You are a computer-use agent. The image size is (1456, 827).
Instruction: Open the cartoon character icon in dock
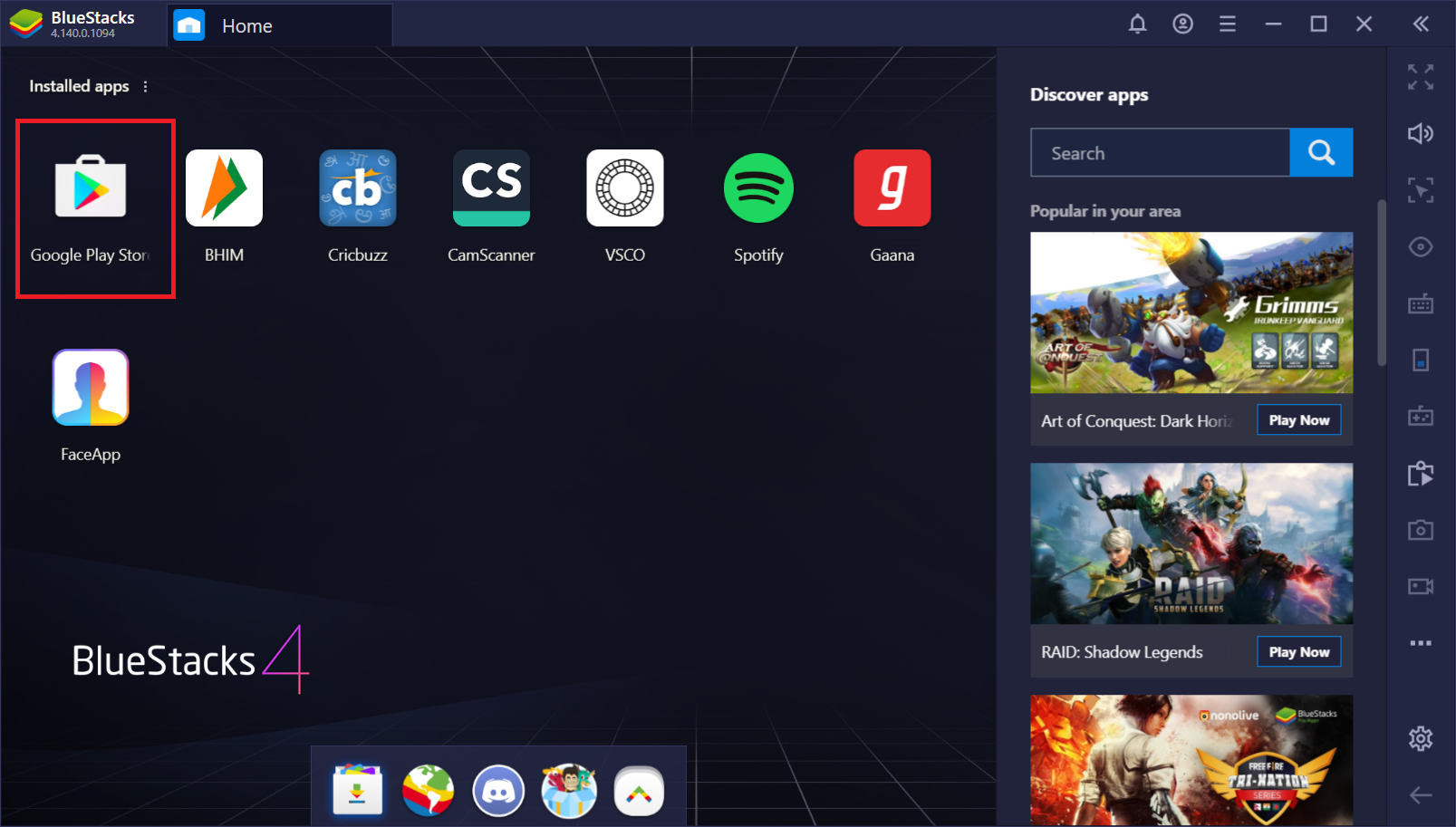coord(569,790)
